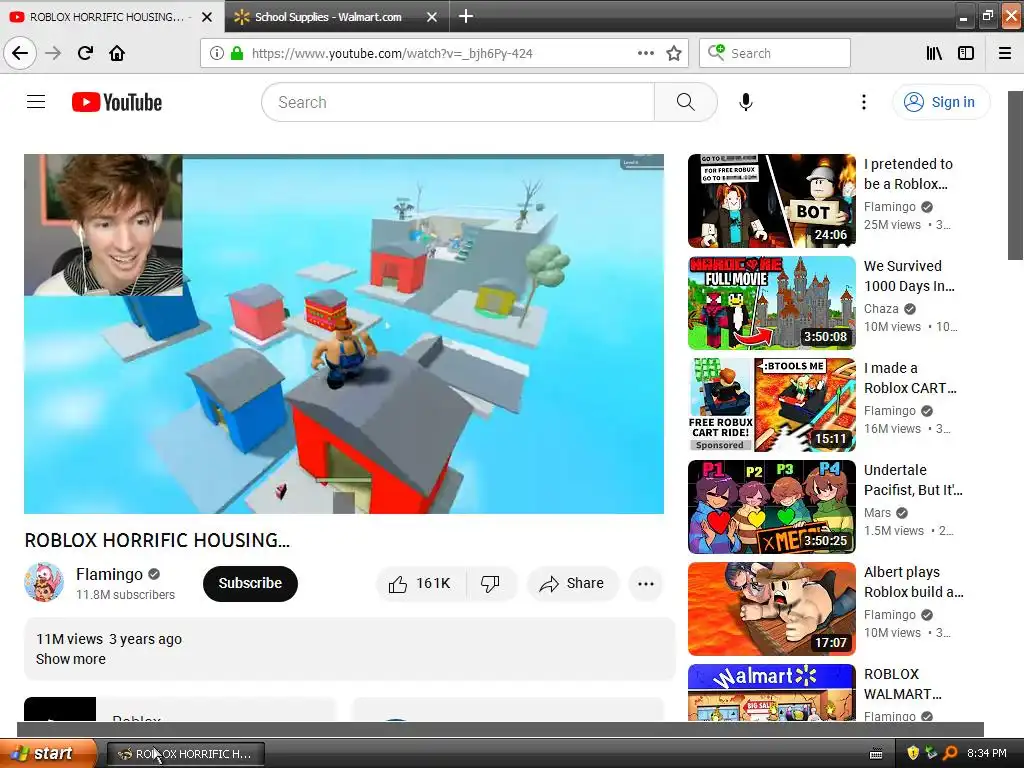The height and width of the screenshot is (768, 1024).
Task: Click the green padlock security icon
Action: [x=237, y=53]
